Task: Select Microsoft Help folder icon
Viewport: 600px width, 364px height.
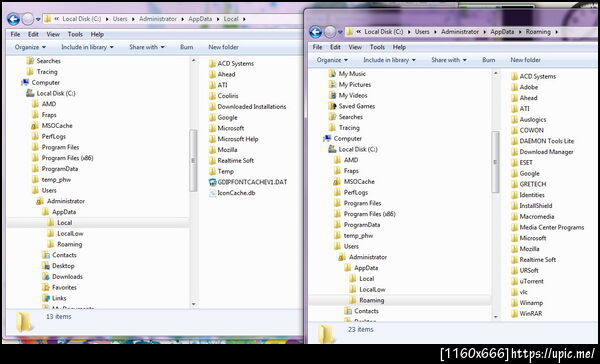Action: [213, 139]
